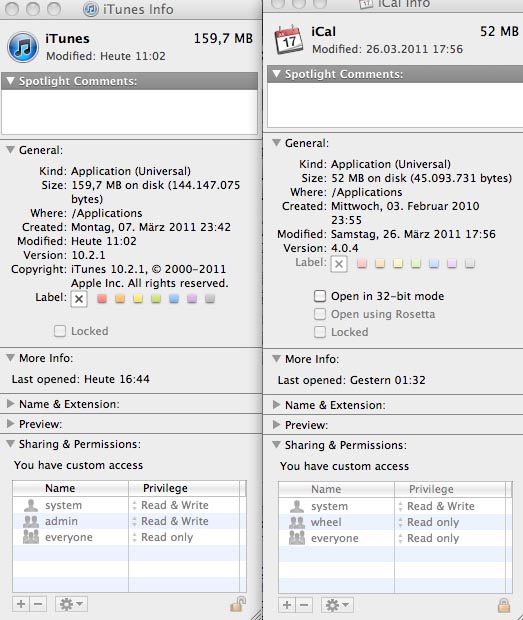Click the admin group icon in iTunes permissions
523x620 pixels.
tap(31, 521)
